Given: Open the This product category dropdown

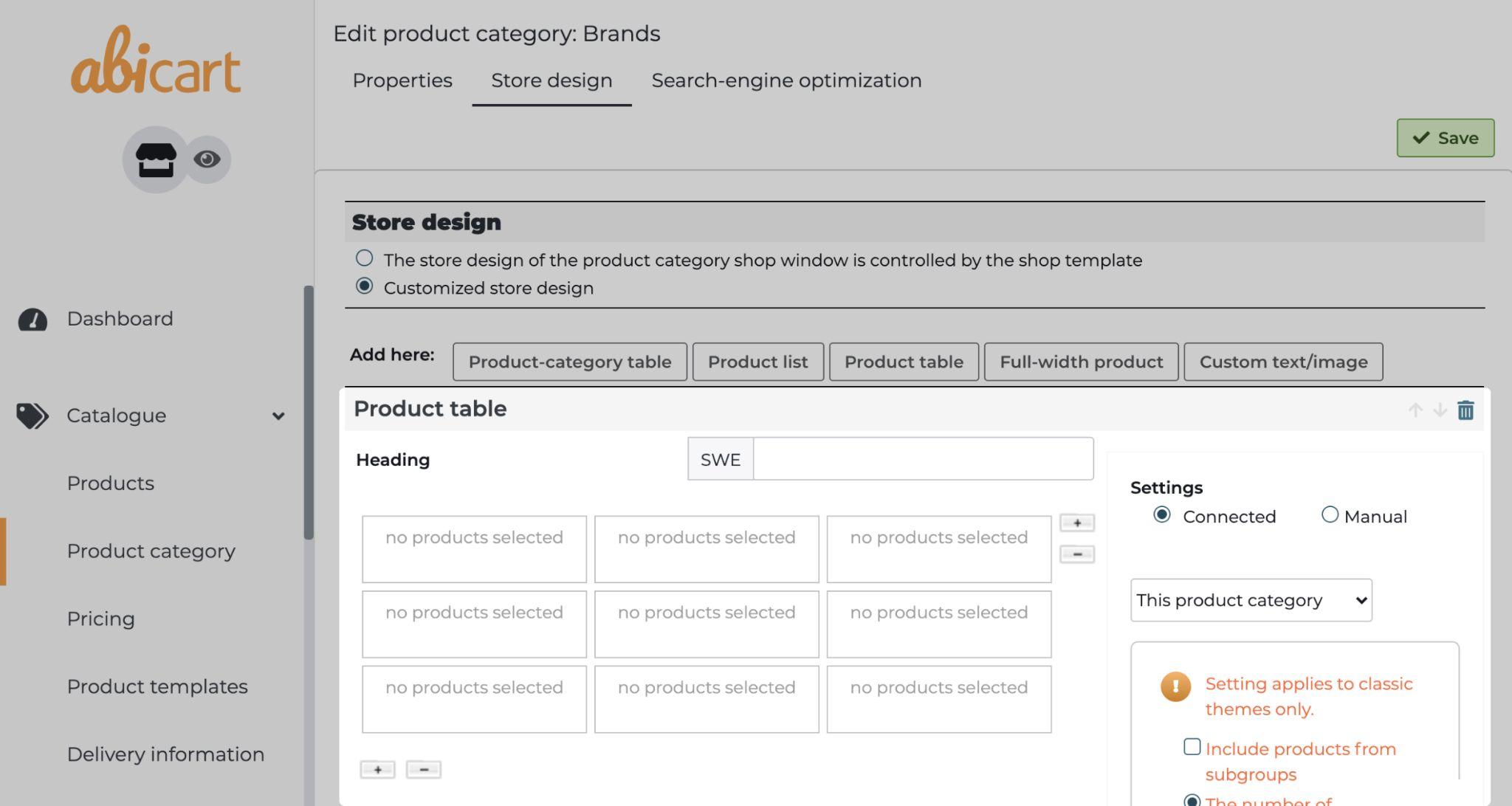Looking at the screenshot, I should (1251, 600).
